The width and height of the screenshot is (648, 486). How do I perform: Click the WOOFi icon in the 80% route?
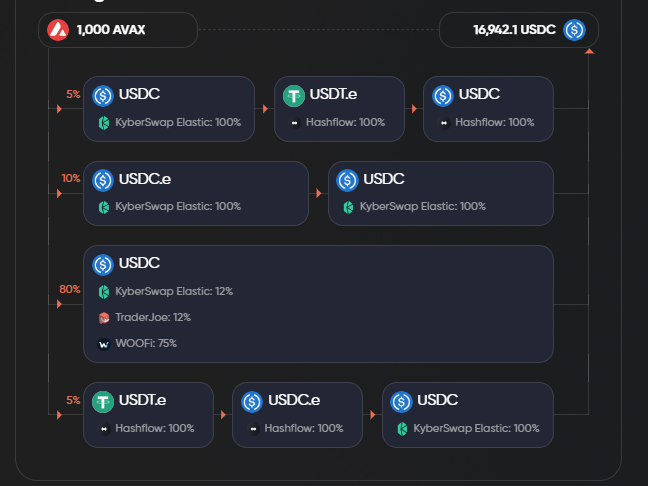104,344
